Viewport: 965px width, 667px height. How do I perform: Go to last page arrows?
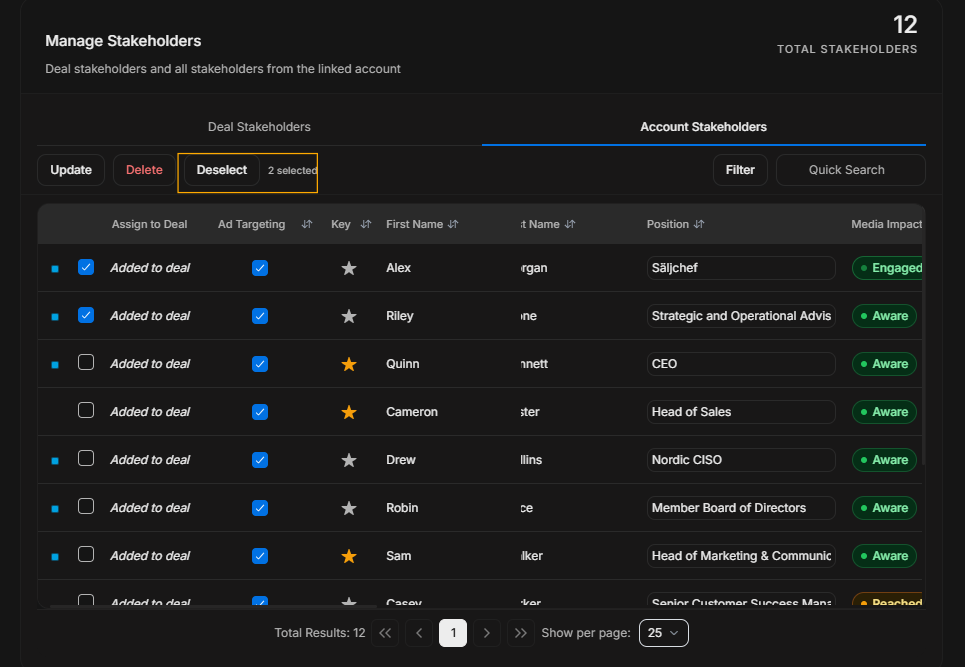pos(521,633)
